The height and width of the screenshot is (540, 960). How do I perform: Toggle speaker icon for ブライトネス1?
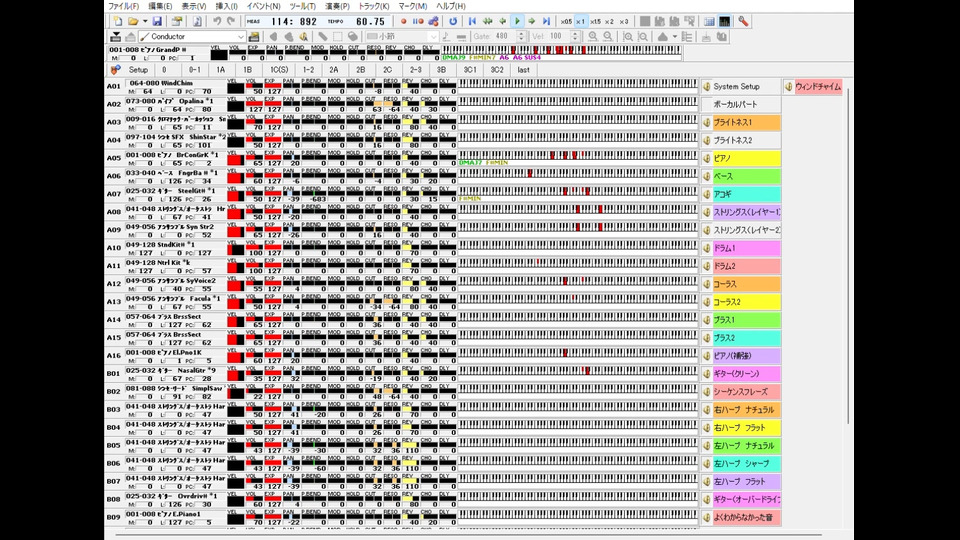707,122
